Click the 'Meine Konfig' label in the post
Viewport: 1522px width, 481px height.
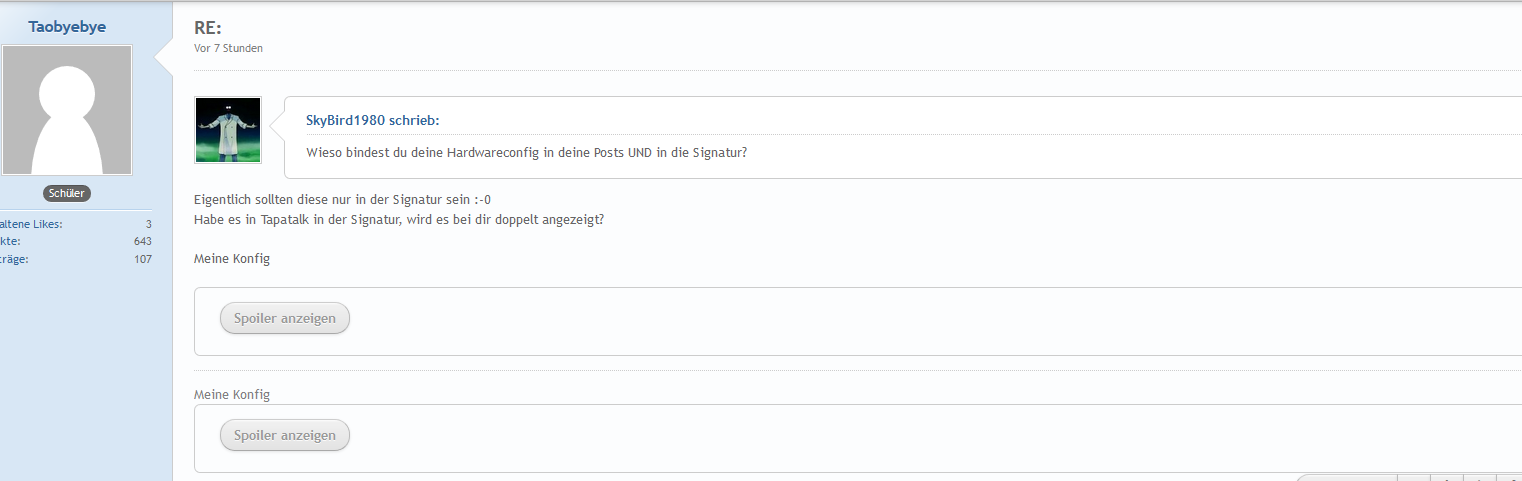click(232, 259)
